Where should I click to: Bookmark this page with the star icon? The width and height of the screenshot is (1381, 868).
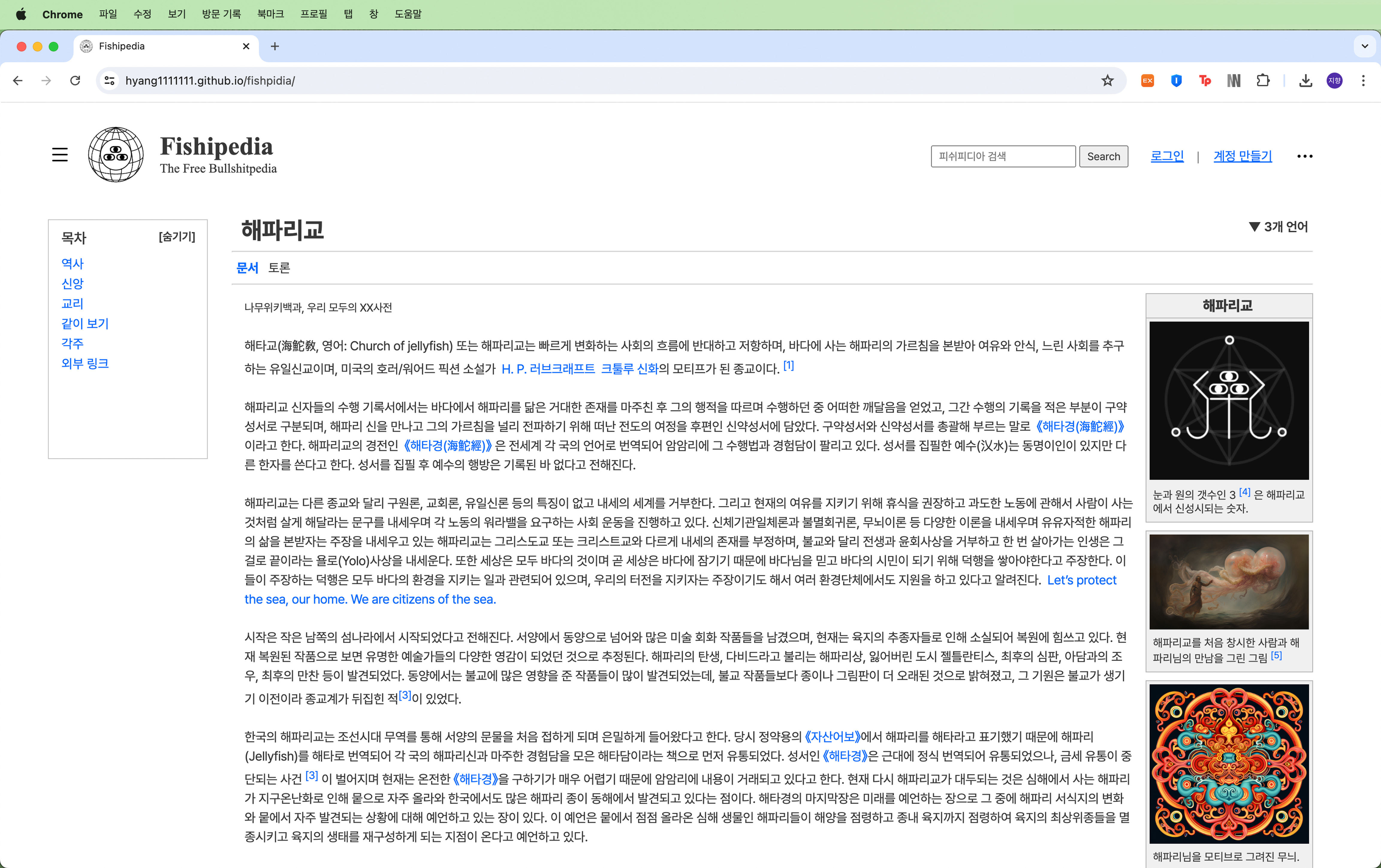1107,81
